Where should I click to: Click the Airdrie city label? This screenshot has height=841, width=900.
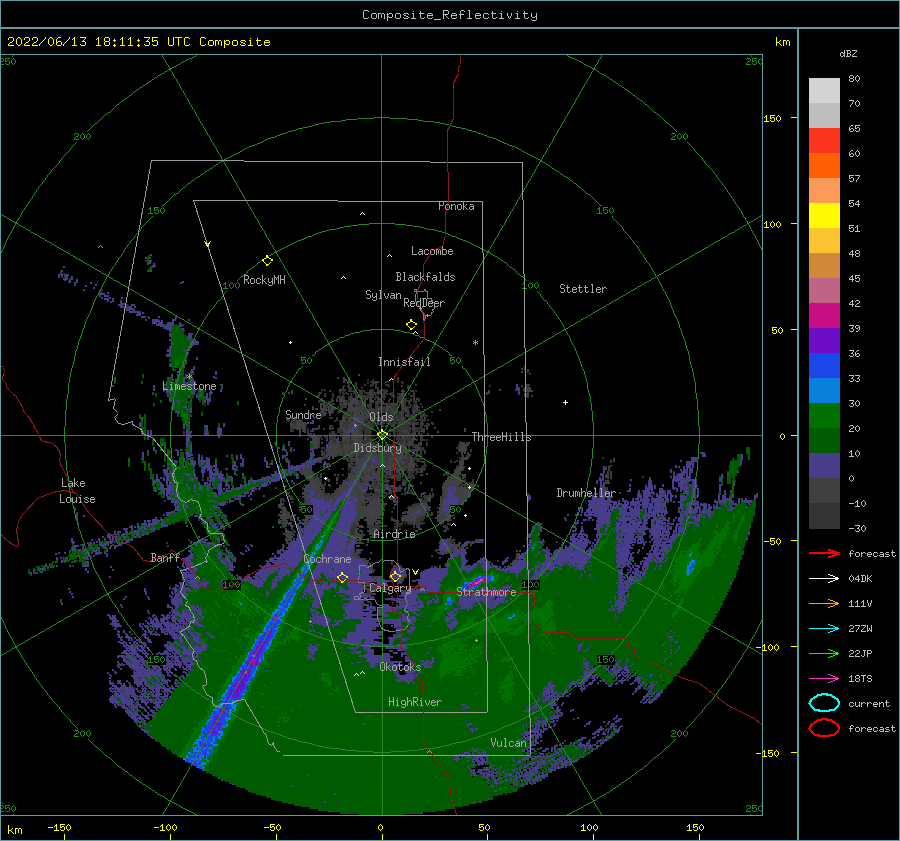pos(394,534)
